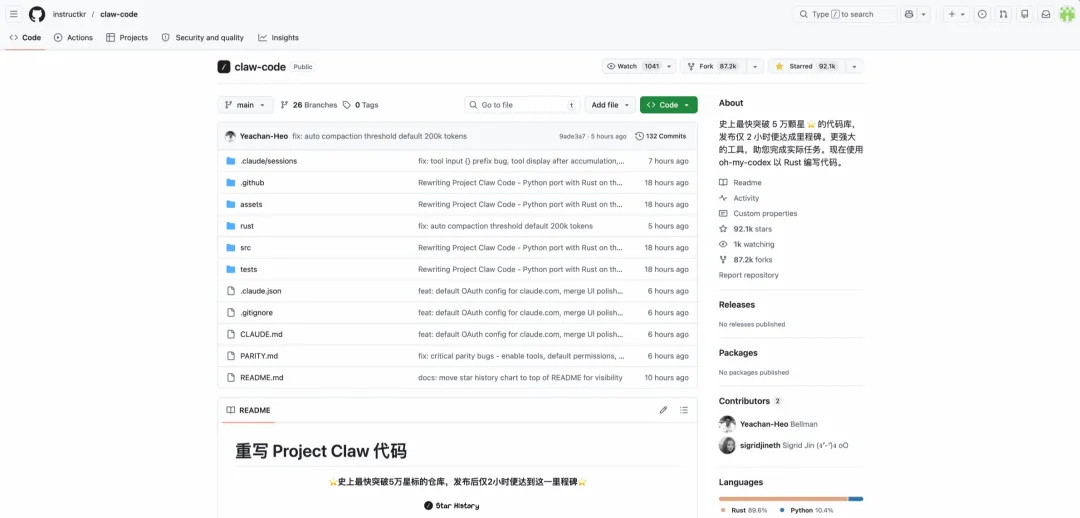Open the hamburger navigation menu
The width and height of the screenshot is (1080, 518).
point(14,14)
